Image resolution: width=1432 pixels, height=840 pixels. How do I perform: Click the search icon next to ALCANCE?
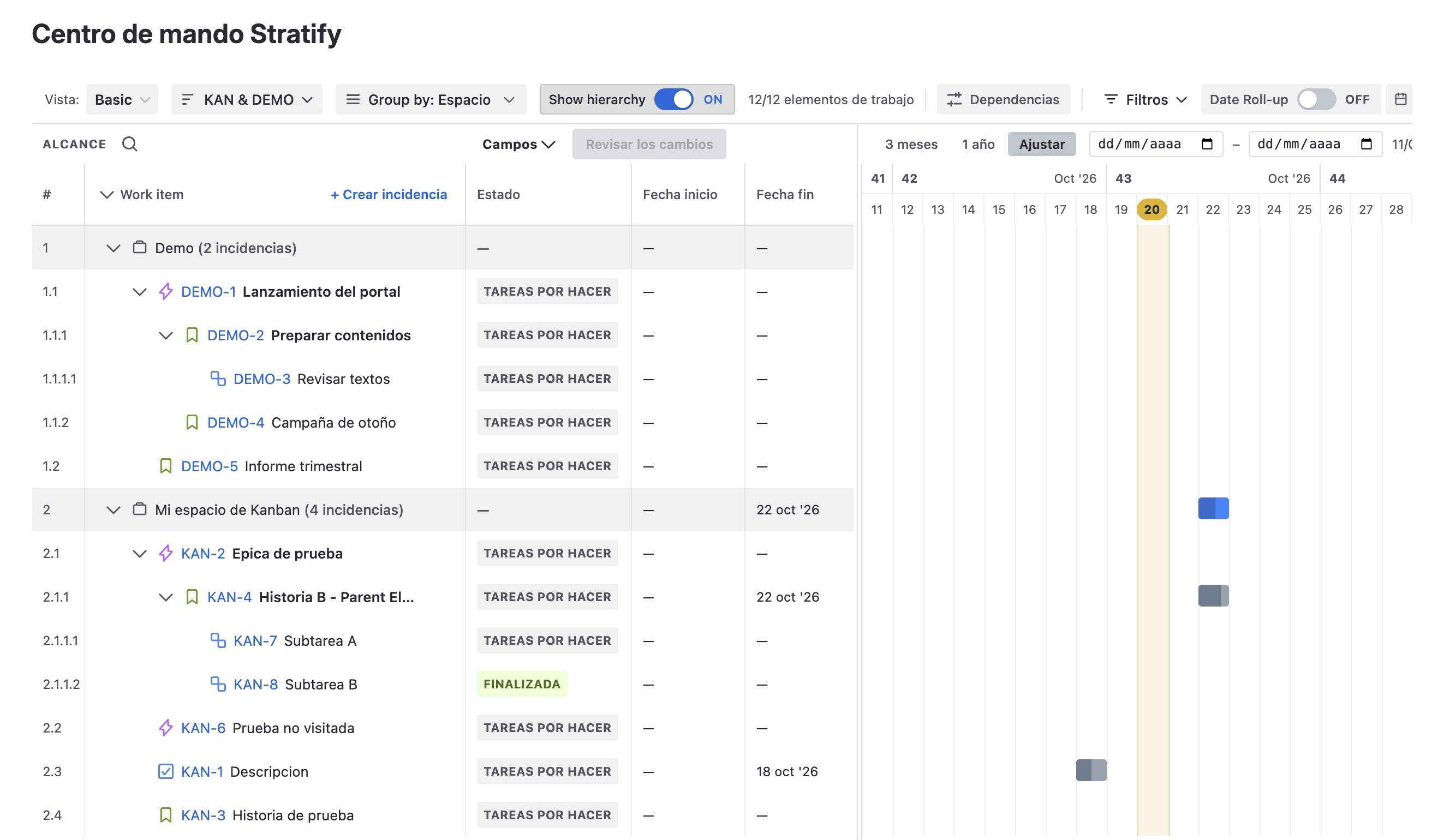click(x=129, y=144)
